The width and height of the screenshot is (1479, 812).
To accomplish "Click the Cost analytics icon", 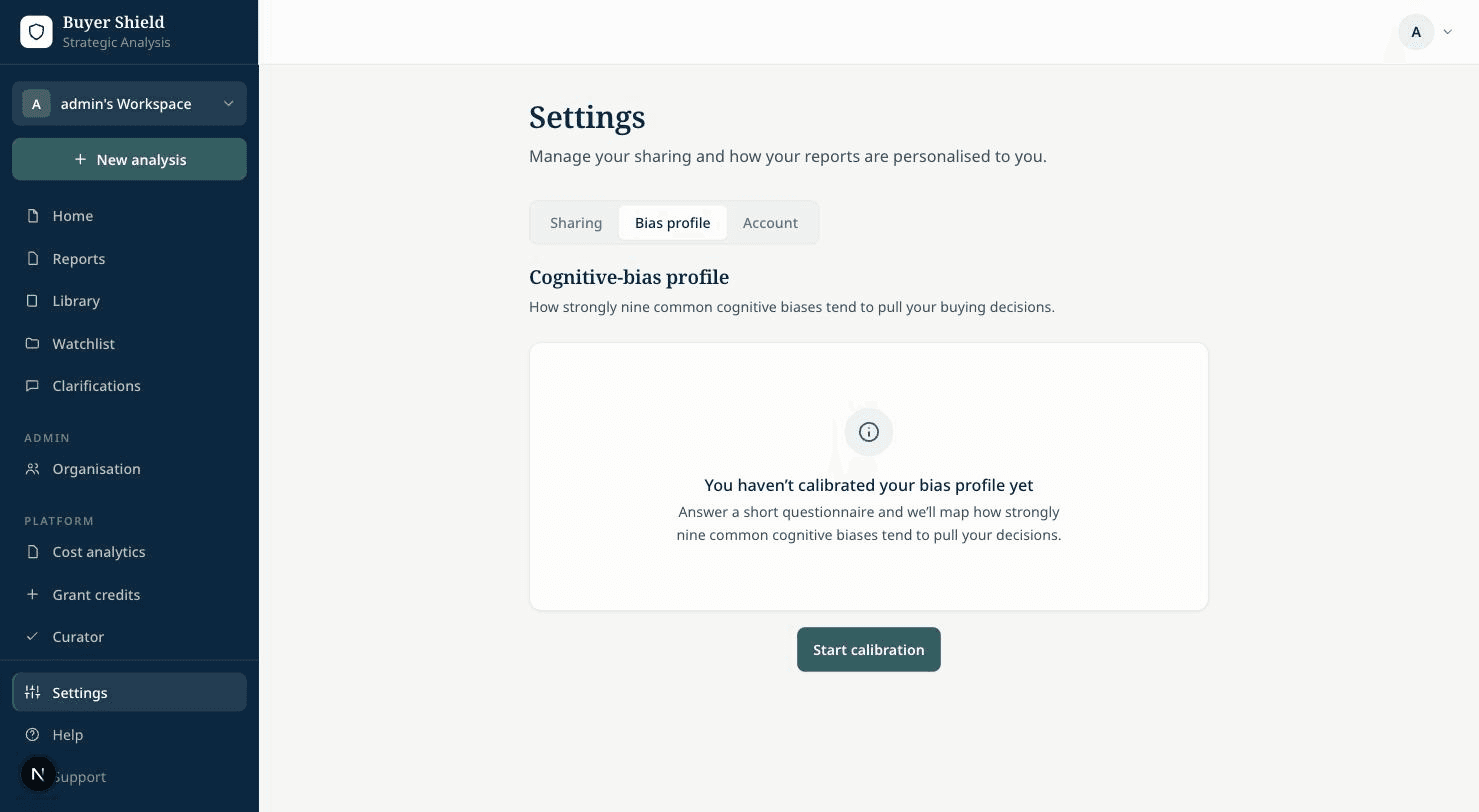I will pos(33,552).
